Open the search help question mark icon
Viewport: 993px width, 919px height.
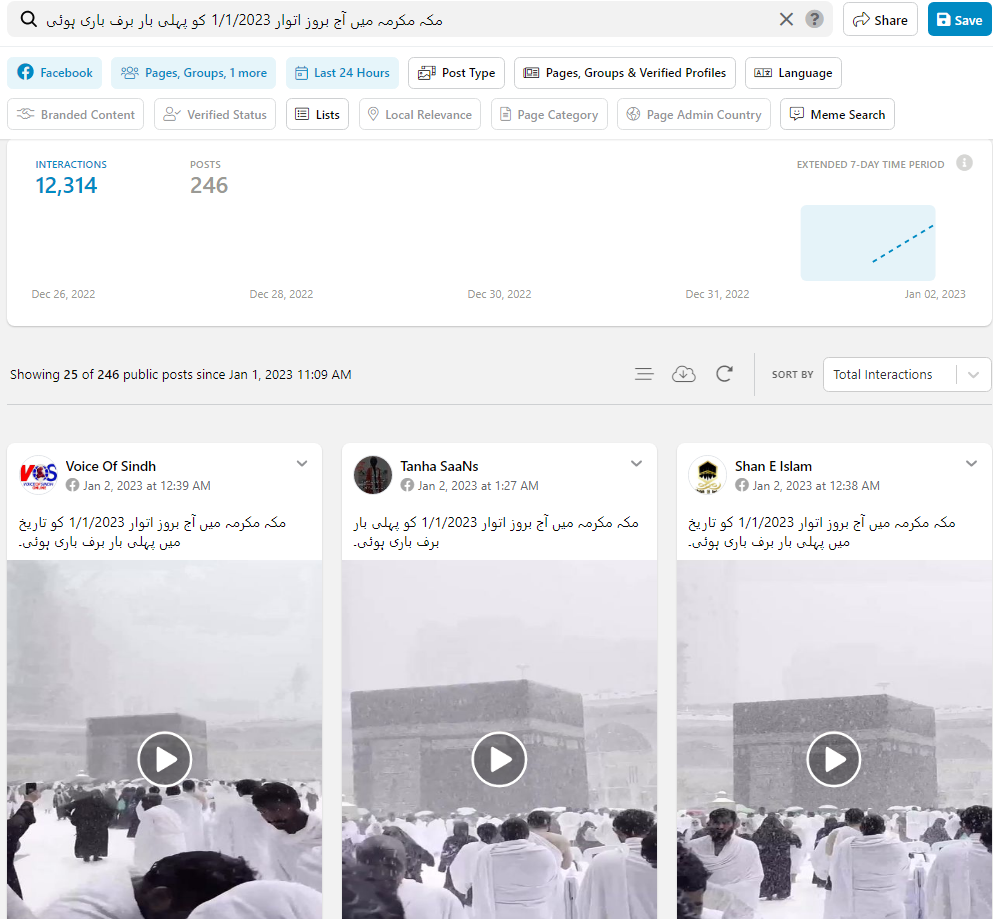pyautogui.click(x=815, y=20)
